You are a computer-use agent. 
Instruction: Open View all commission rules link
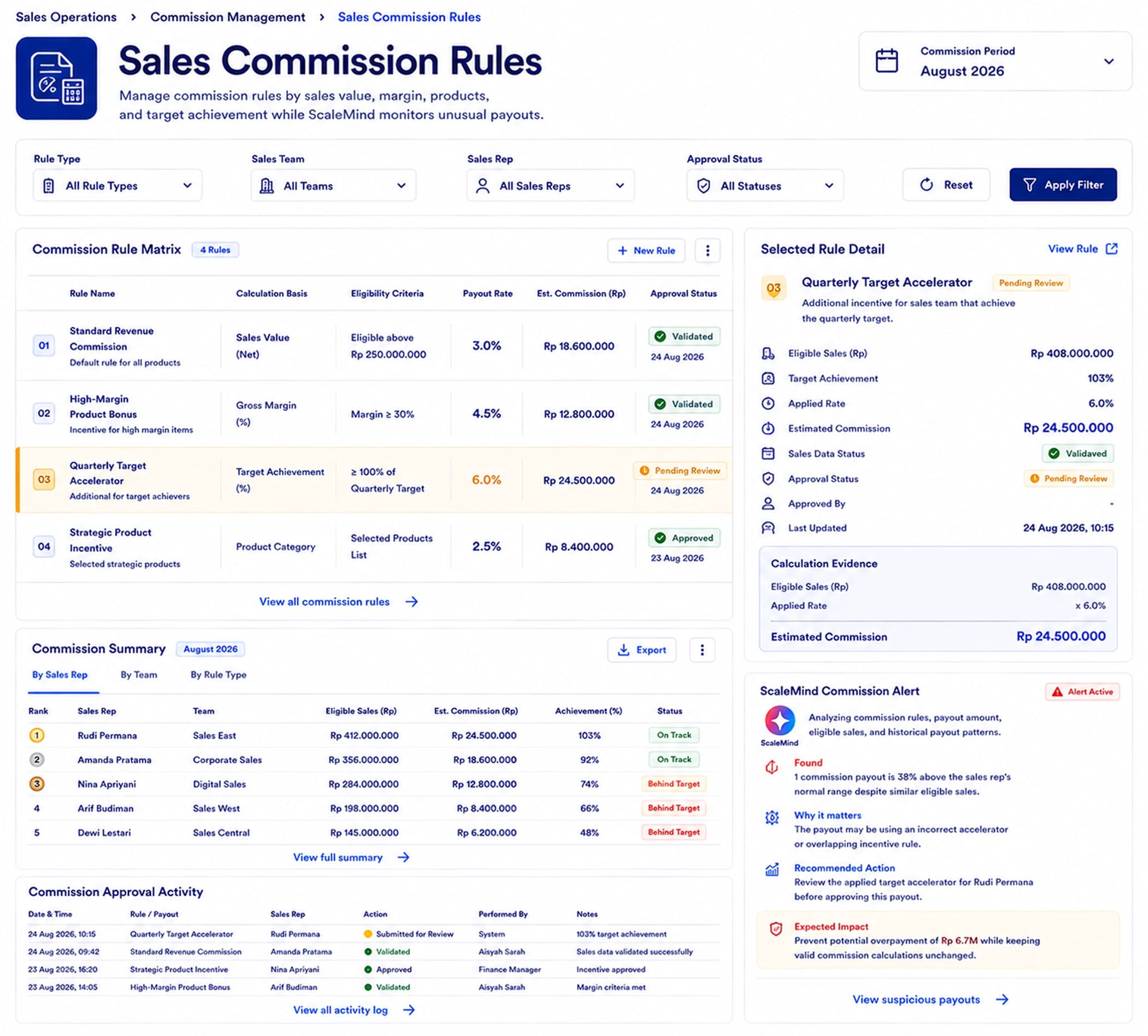point(339,602)
